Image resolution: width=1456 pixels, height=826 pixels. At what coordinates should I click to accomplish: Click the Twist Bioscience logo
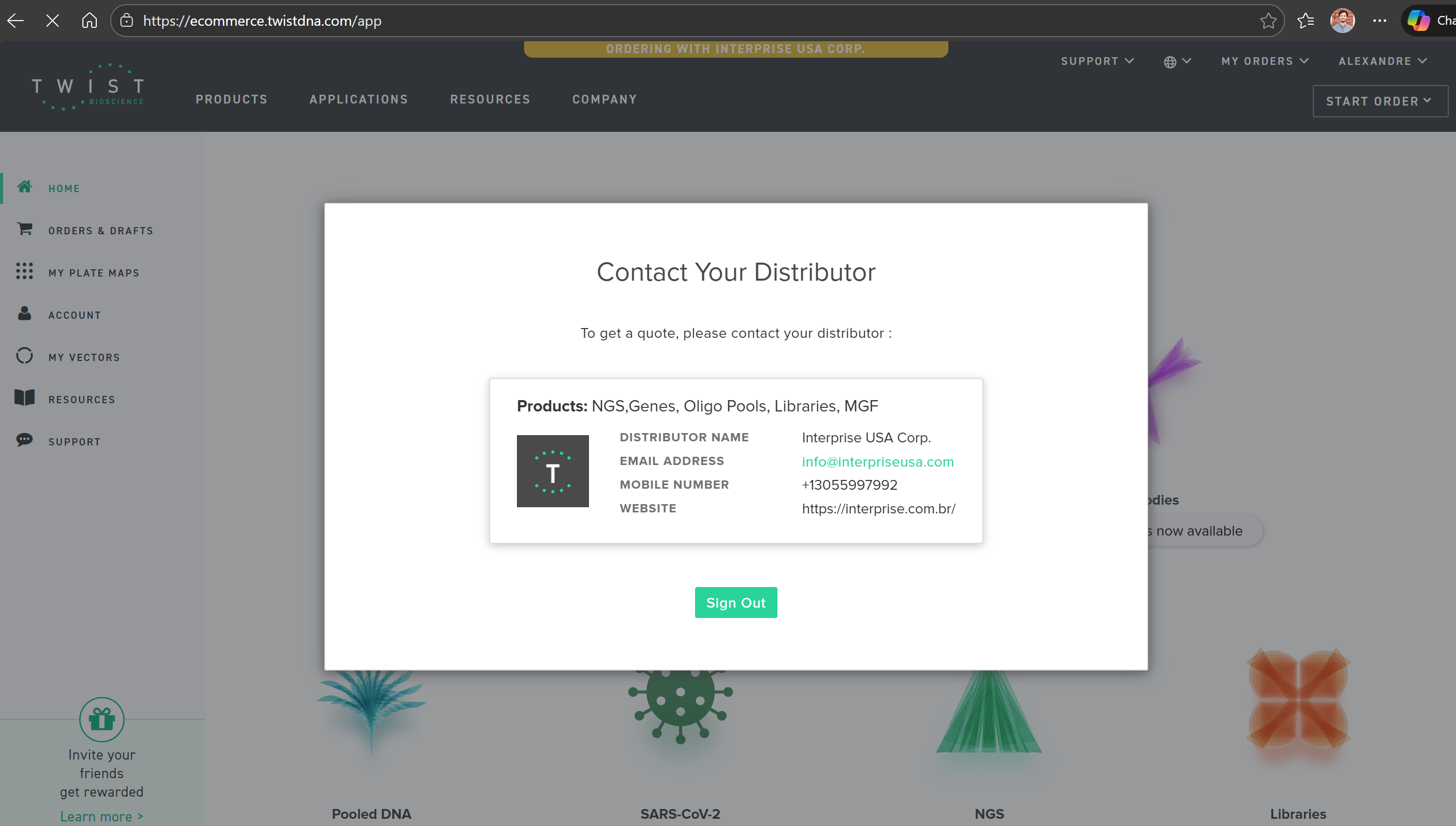[x=88, y=87]
